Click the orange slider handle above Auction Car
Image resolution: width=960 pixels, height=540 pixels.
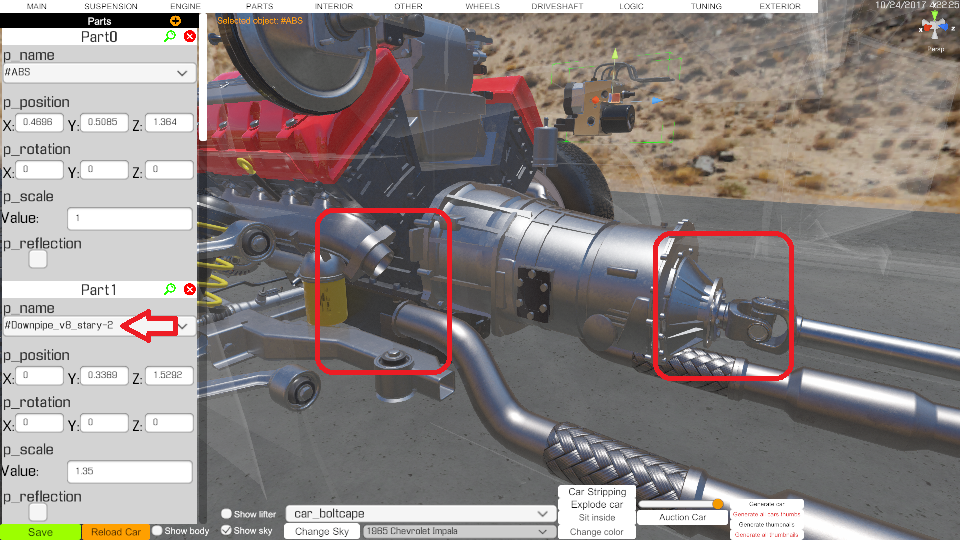[718, 504]
